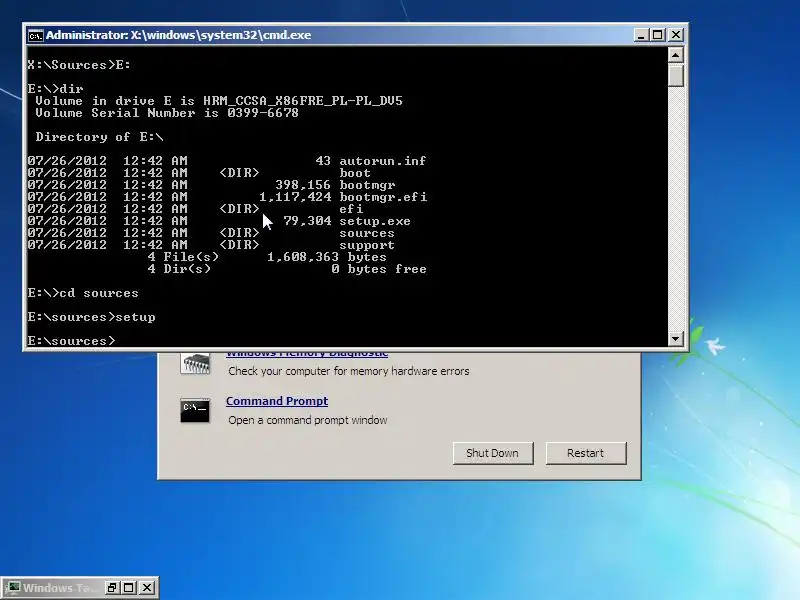Click the last E:\sources> prompt
The height and width of the screenshot is (600, 800).
71,341
